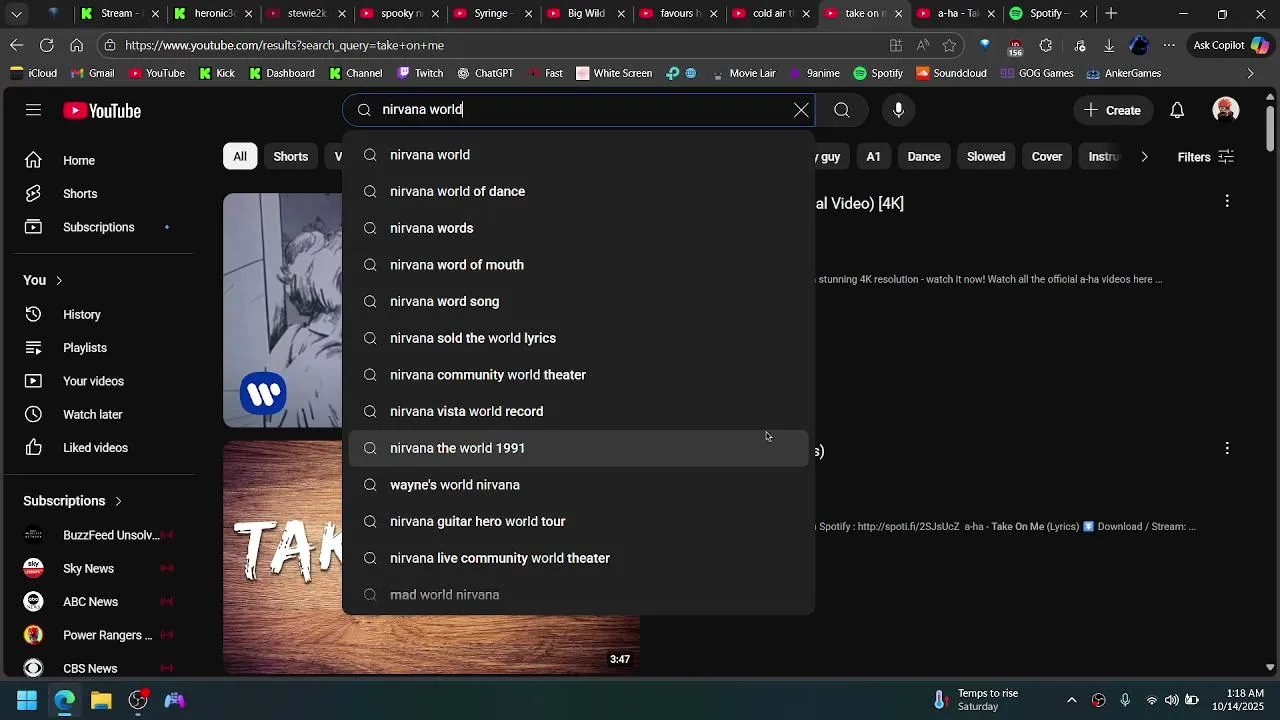Open the second video's three-dot menu
The width and height of the screenshot is (1280, 720).
[x=1227, y=449]
